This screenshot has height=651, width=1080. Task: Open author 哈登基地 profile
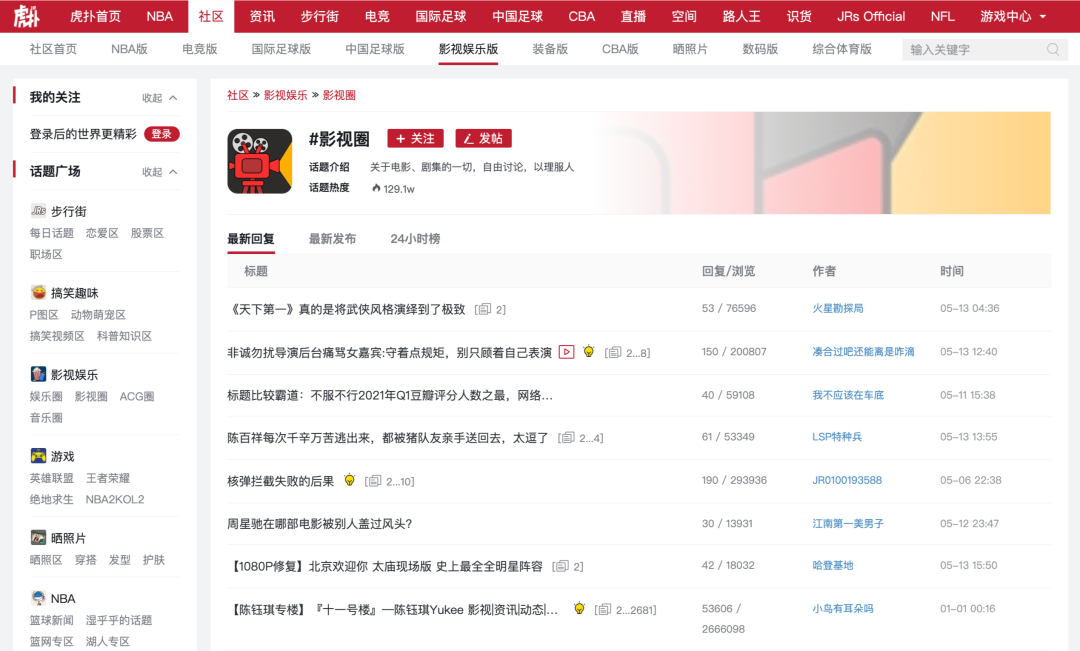(833, 566)
